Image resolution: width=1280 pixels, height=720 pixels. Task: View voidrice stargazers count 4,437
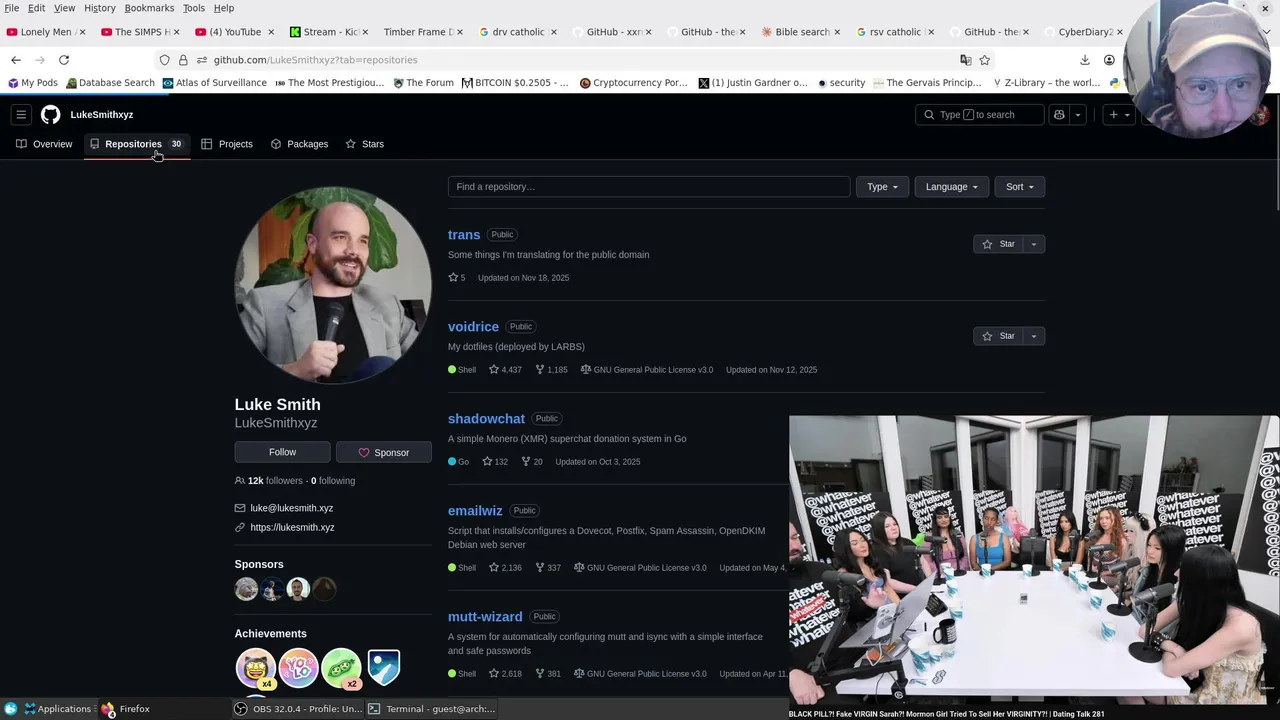pos(505,370)
